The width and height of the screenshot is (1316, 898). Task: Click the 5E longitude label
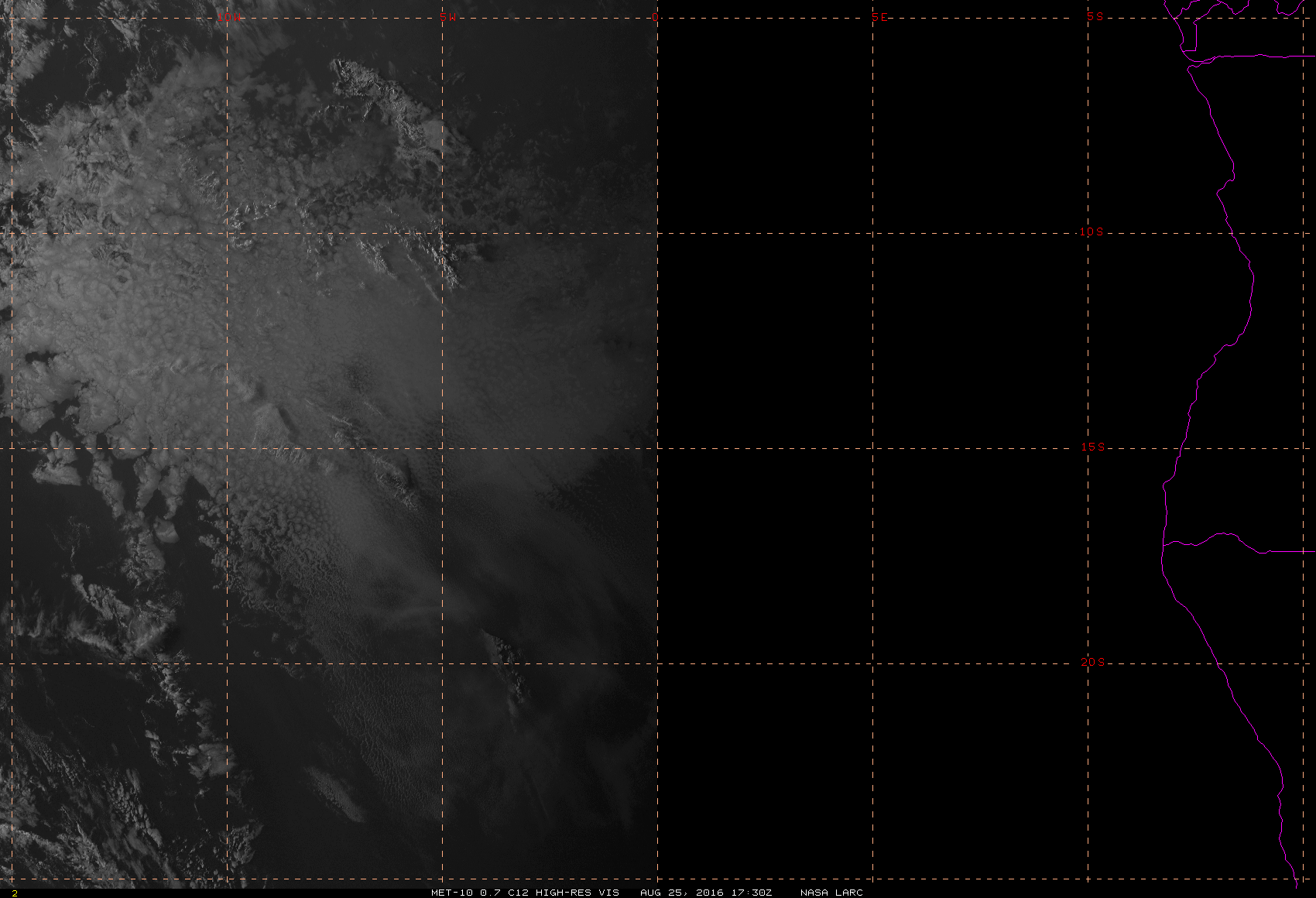[x=879, y=17]
